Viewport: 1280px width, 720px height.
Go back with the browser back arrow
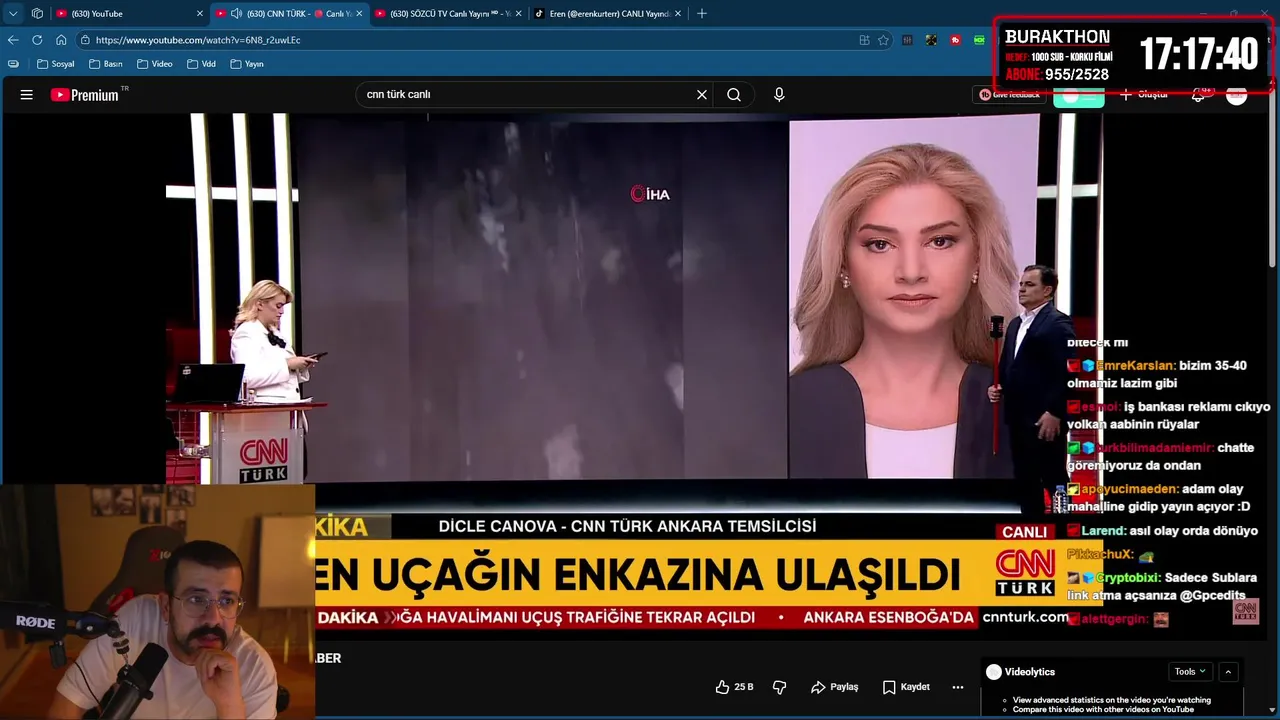pyautogui.click(x=13, y=40)
